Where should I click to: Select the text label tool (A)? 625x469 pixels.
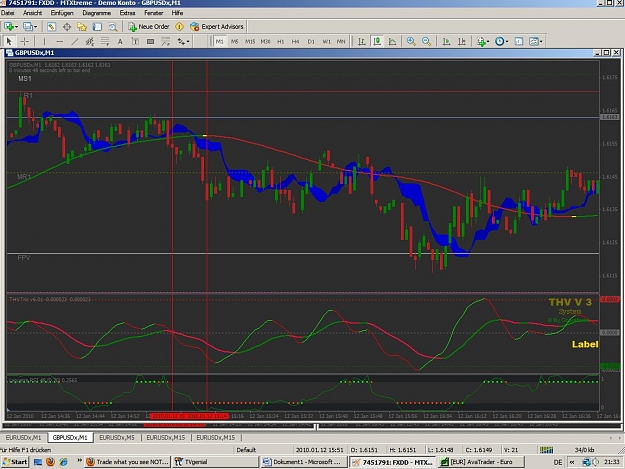120,41
